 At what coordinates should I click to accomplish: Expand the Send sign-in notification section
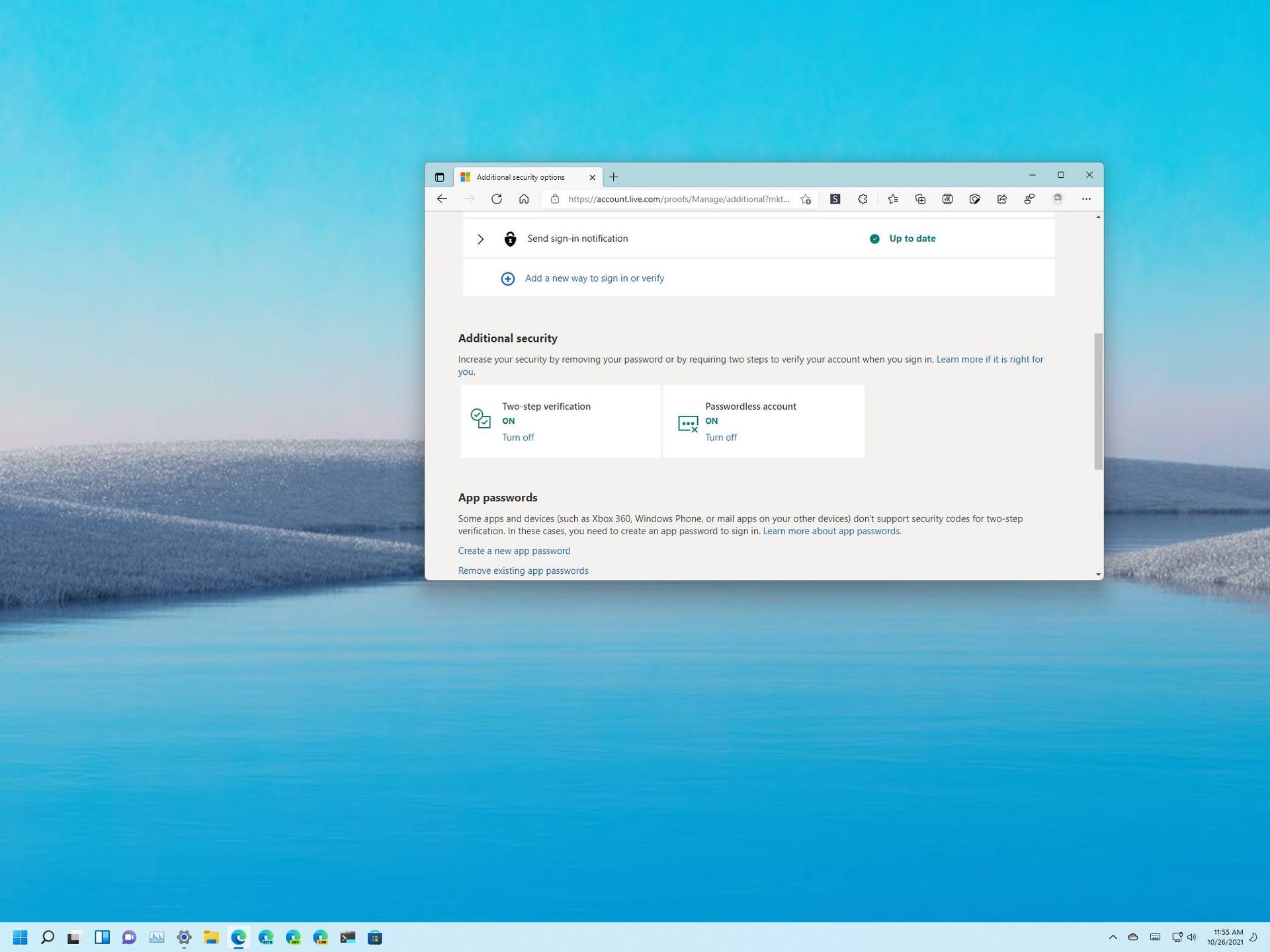[481, 239]
